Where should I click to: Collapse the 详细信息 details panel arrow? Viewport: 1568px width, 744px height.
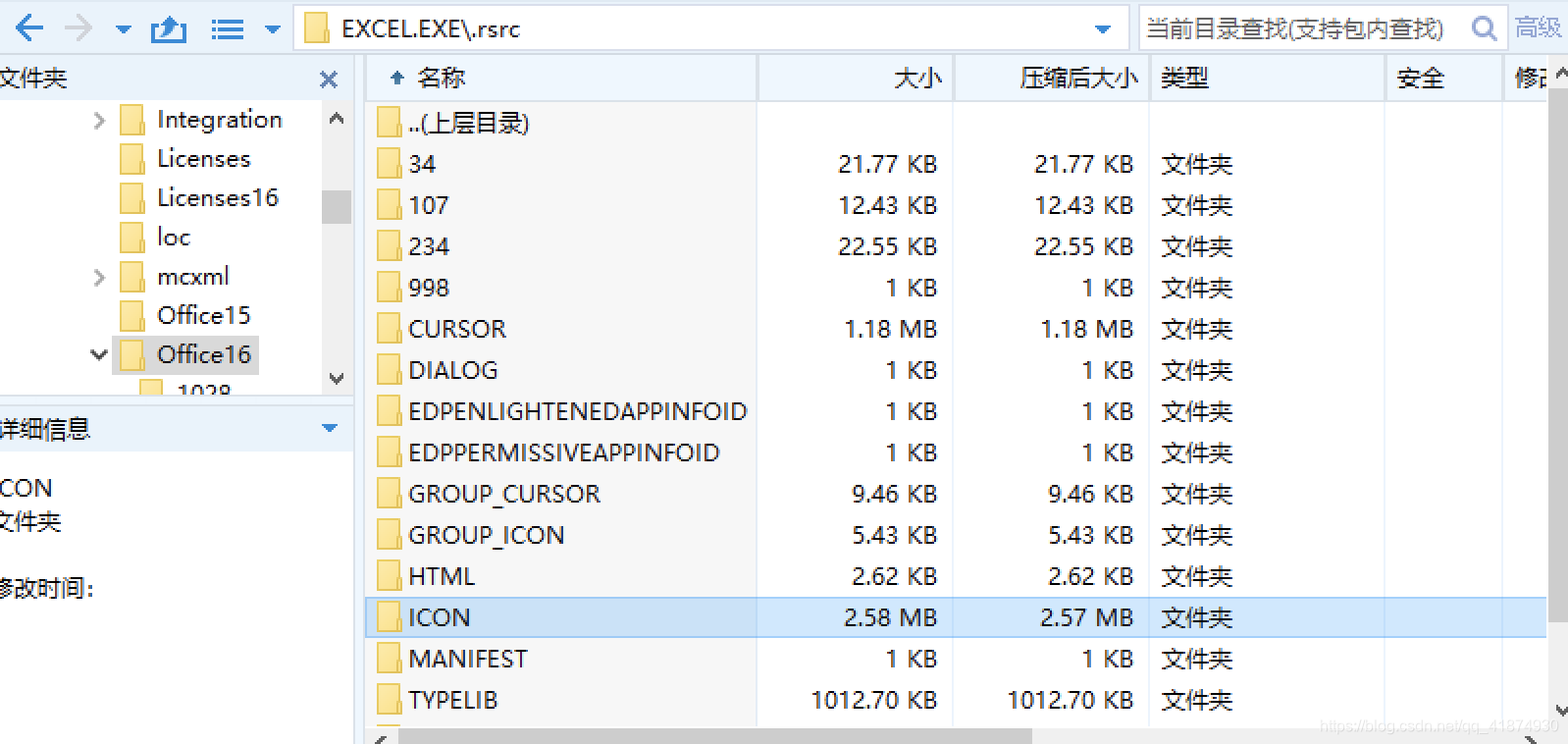pyautogui.click(x=330, y=428)
